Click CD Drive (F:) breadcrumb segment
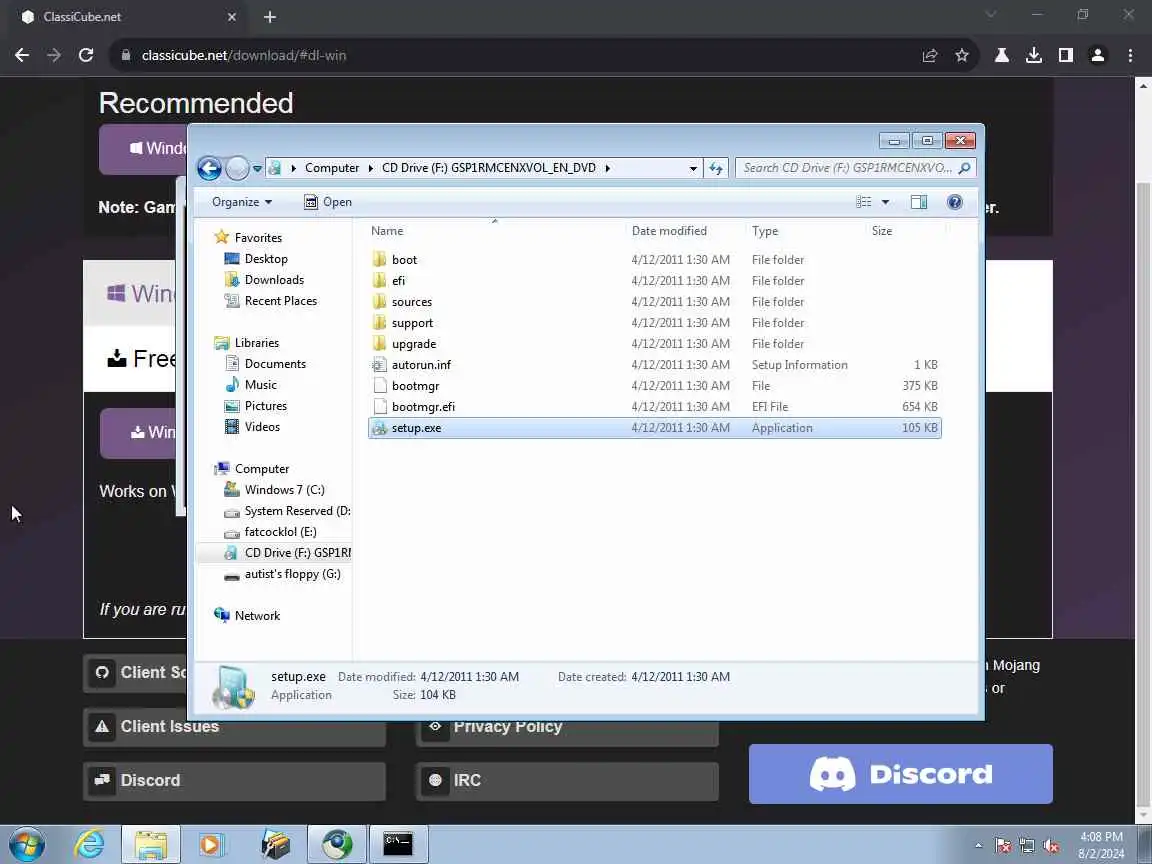This screenshot has width=1152, height=864. pyautogui.click(x=489, y=168)
